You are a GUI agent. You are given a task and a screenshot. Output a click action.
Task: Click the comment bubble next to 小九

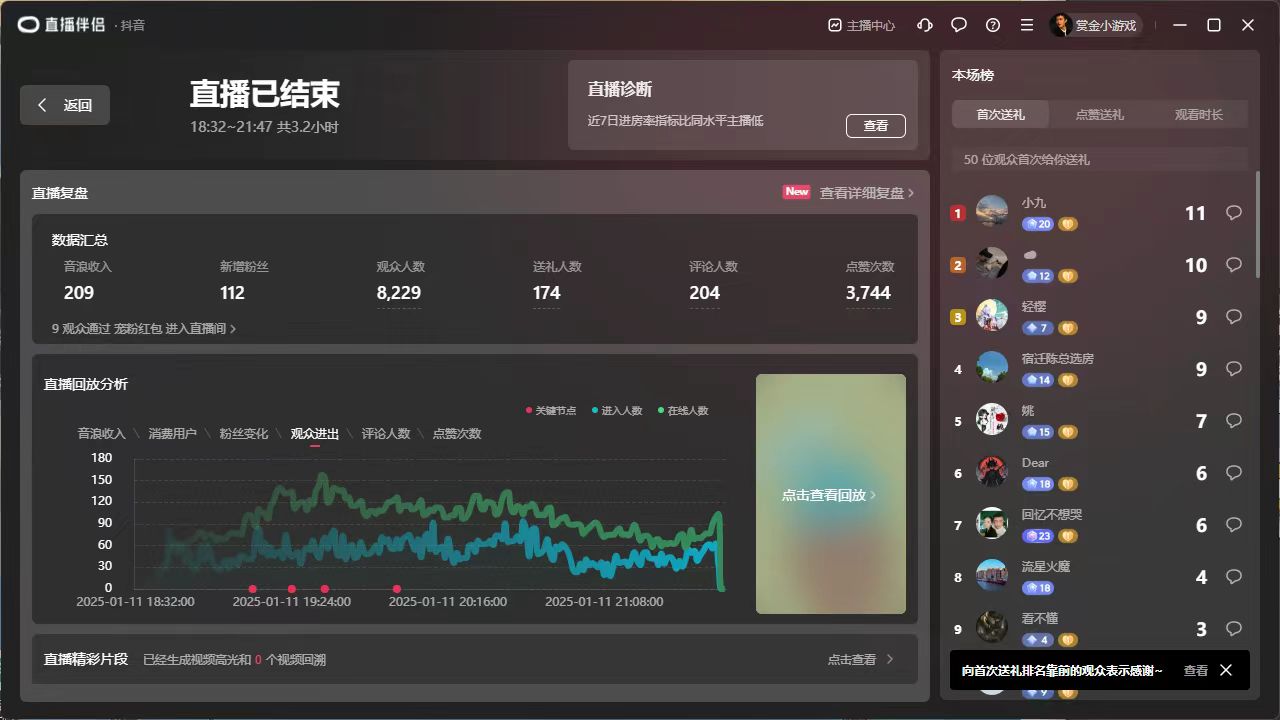click(1233, 212)
